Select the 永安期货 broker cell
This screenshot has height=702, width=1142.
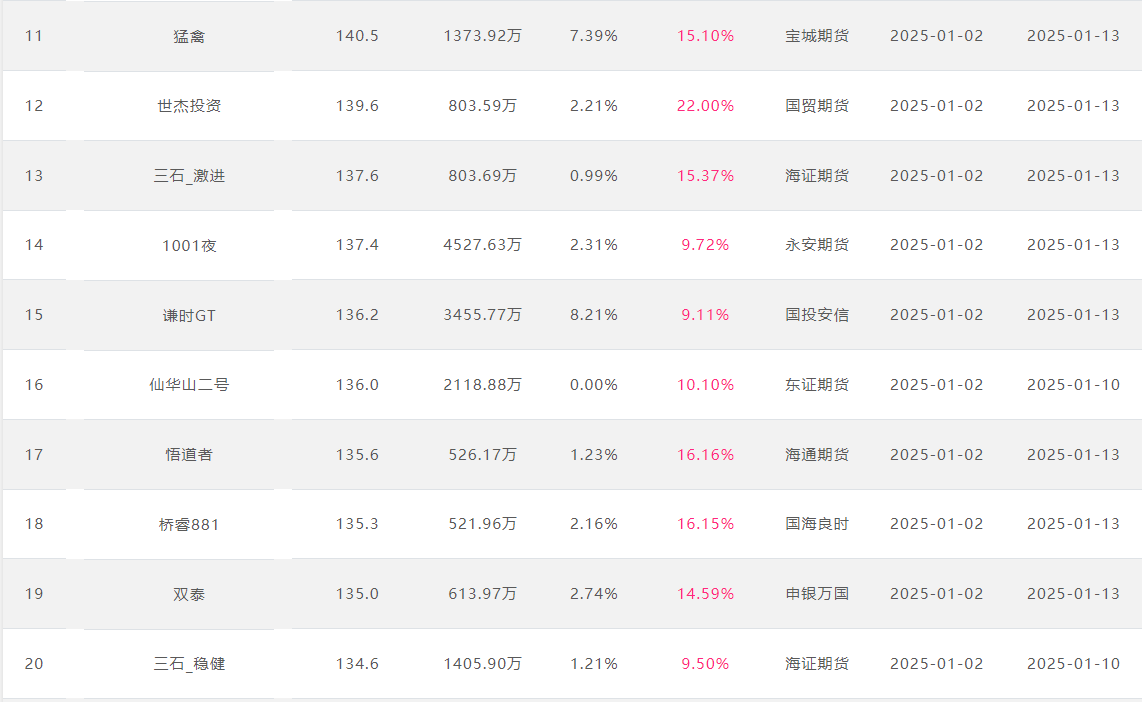816,245
